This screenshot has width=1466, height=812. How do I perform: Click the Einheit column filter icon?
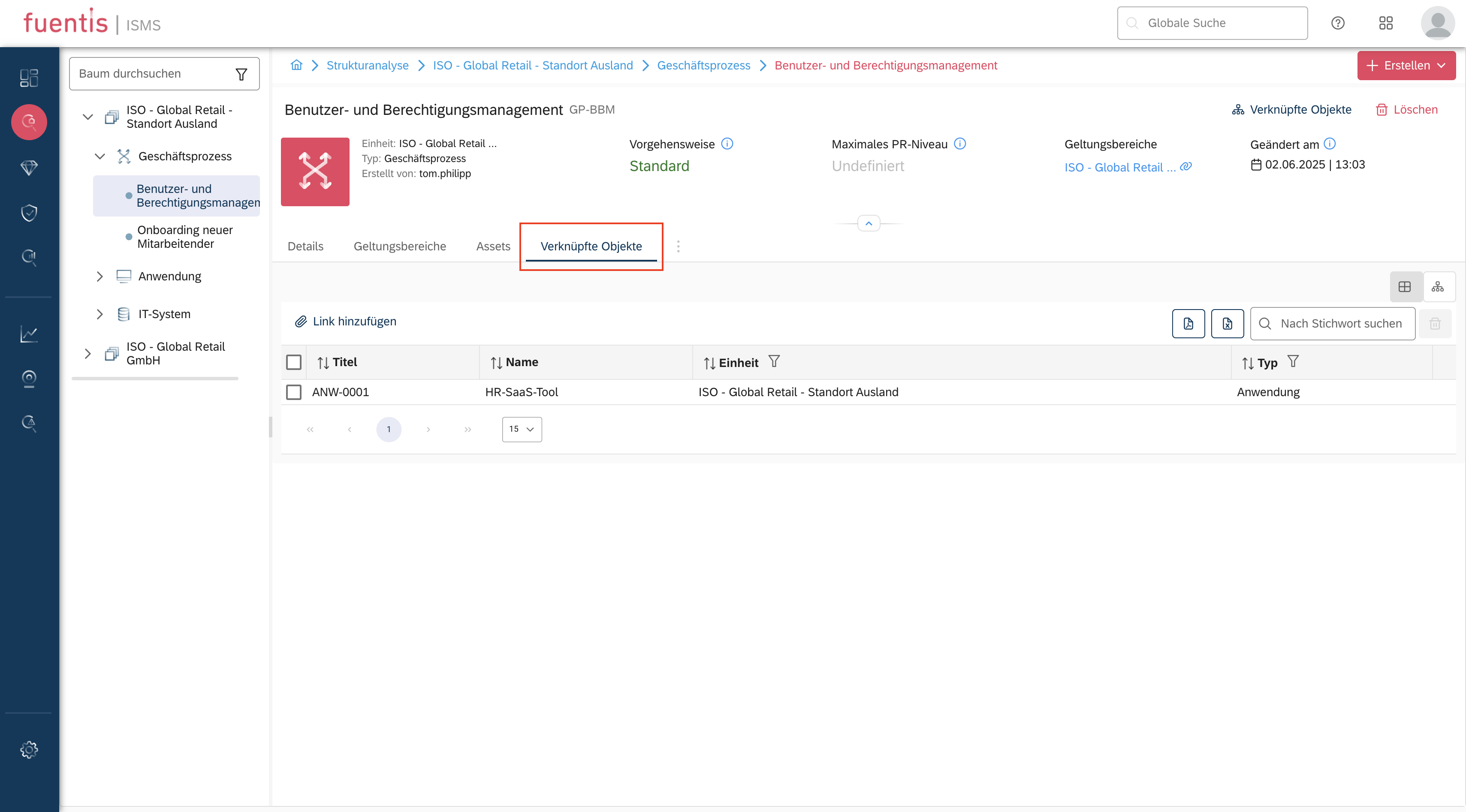coord(774,361)
